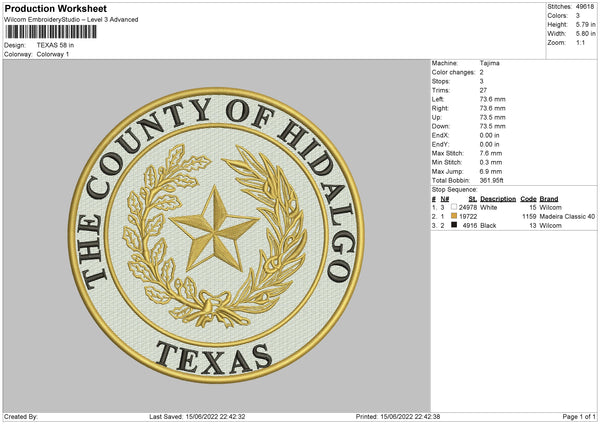This screenshot has height=424, width=600.
Task: Click the 'St.' column header
Action: (x=473, y=199)
